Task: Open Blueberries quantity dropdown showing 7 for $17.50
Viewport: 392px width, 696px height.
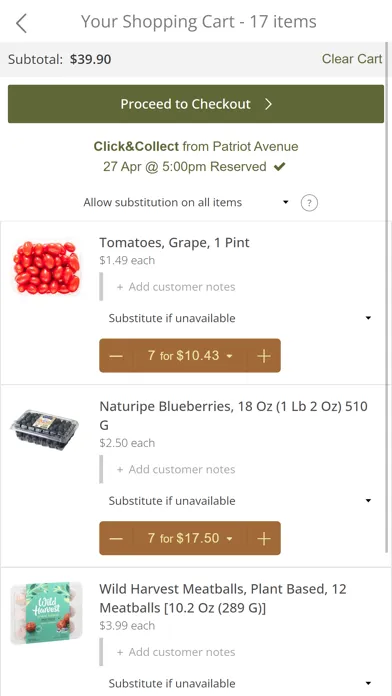Action: click(x=190, y=538)
